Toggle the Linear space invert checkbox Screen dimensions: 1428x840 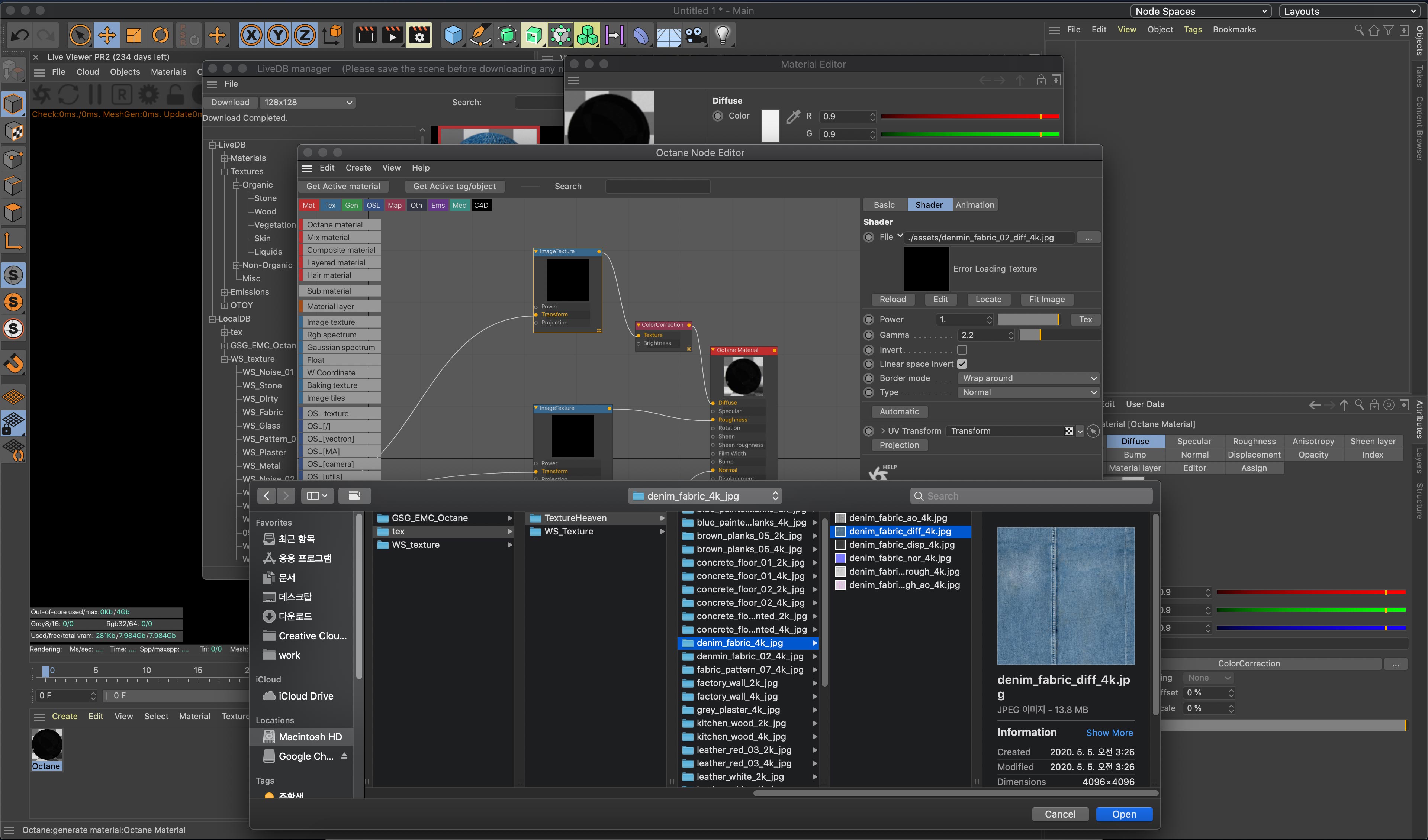point(962,364)
